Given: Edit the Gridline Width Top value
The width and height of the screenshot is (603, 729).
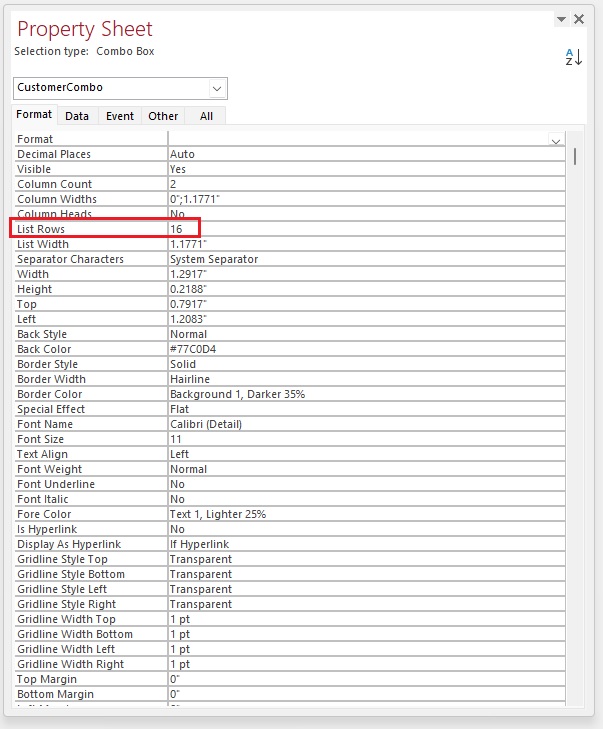Looking at the screenshot, I should [366, 619].
